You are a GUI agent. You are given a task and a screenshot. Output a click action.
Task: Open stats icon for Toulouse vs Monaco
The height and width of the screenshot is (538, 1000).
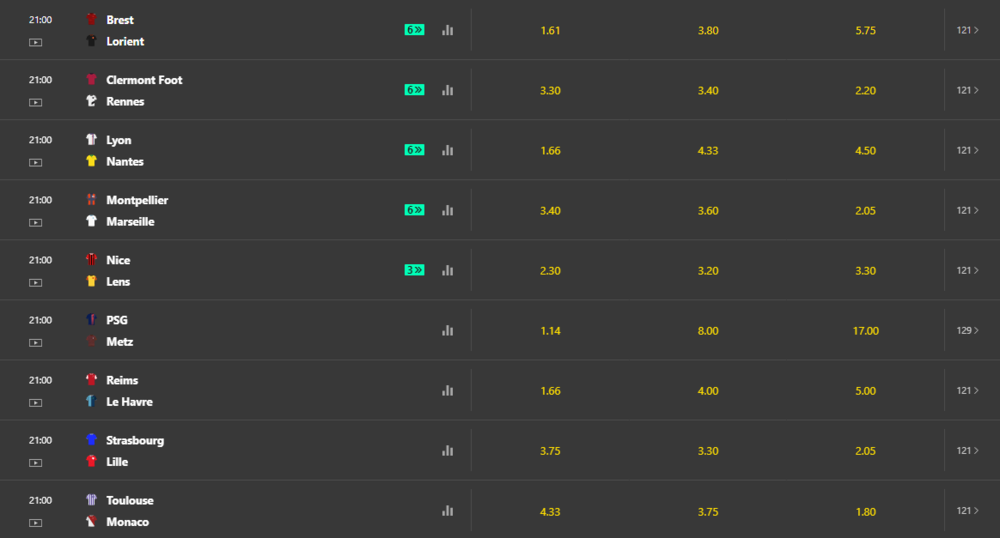[448, 511]
